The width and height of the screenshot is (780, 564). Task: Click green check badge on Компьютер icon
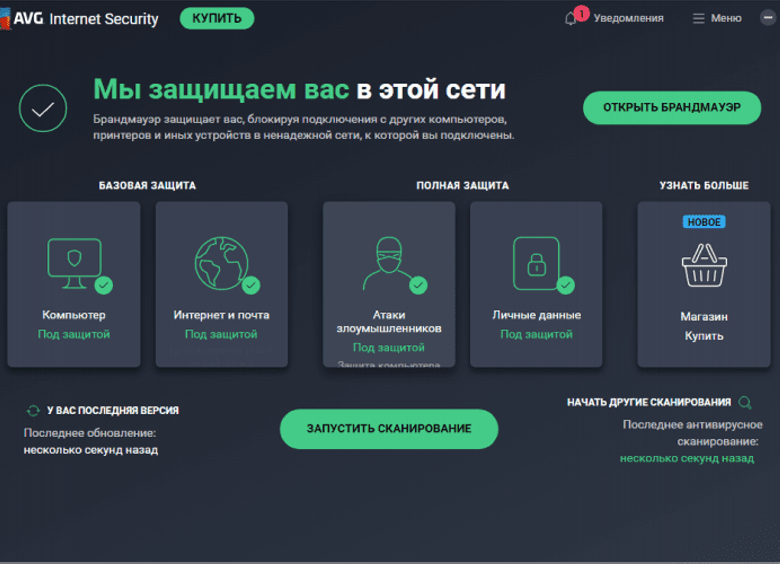tap(103, 285)
